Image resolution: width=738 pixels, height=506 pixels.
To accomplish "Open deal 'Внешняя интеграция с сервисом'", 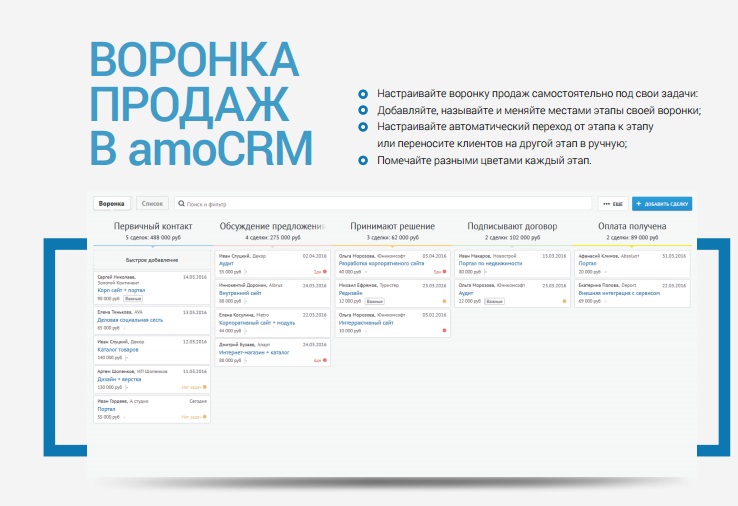I will tap(619, 293).
